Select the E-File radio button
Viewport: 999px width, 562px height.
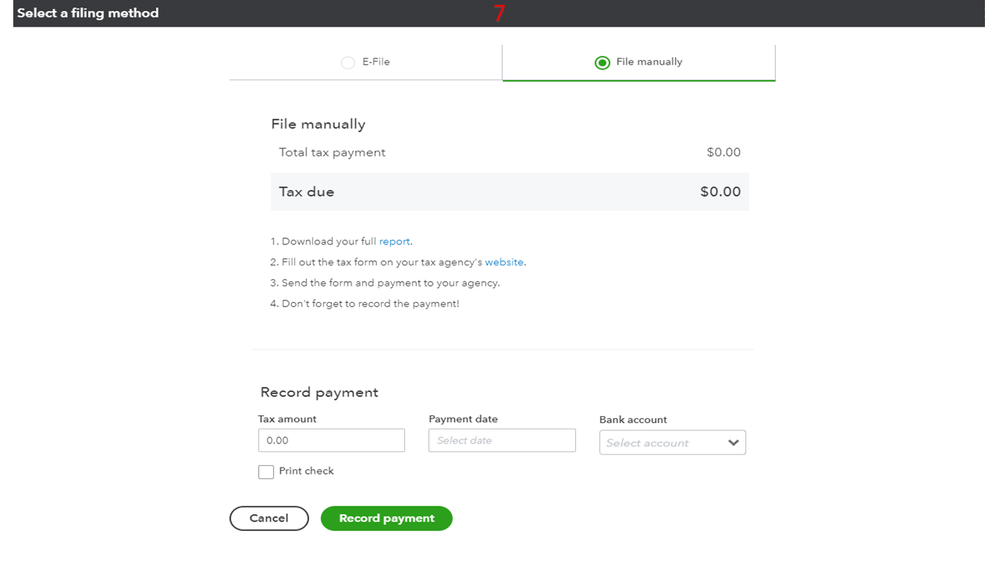tap(348, 62)
